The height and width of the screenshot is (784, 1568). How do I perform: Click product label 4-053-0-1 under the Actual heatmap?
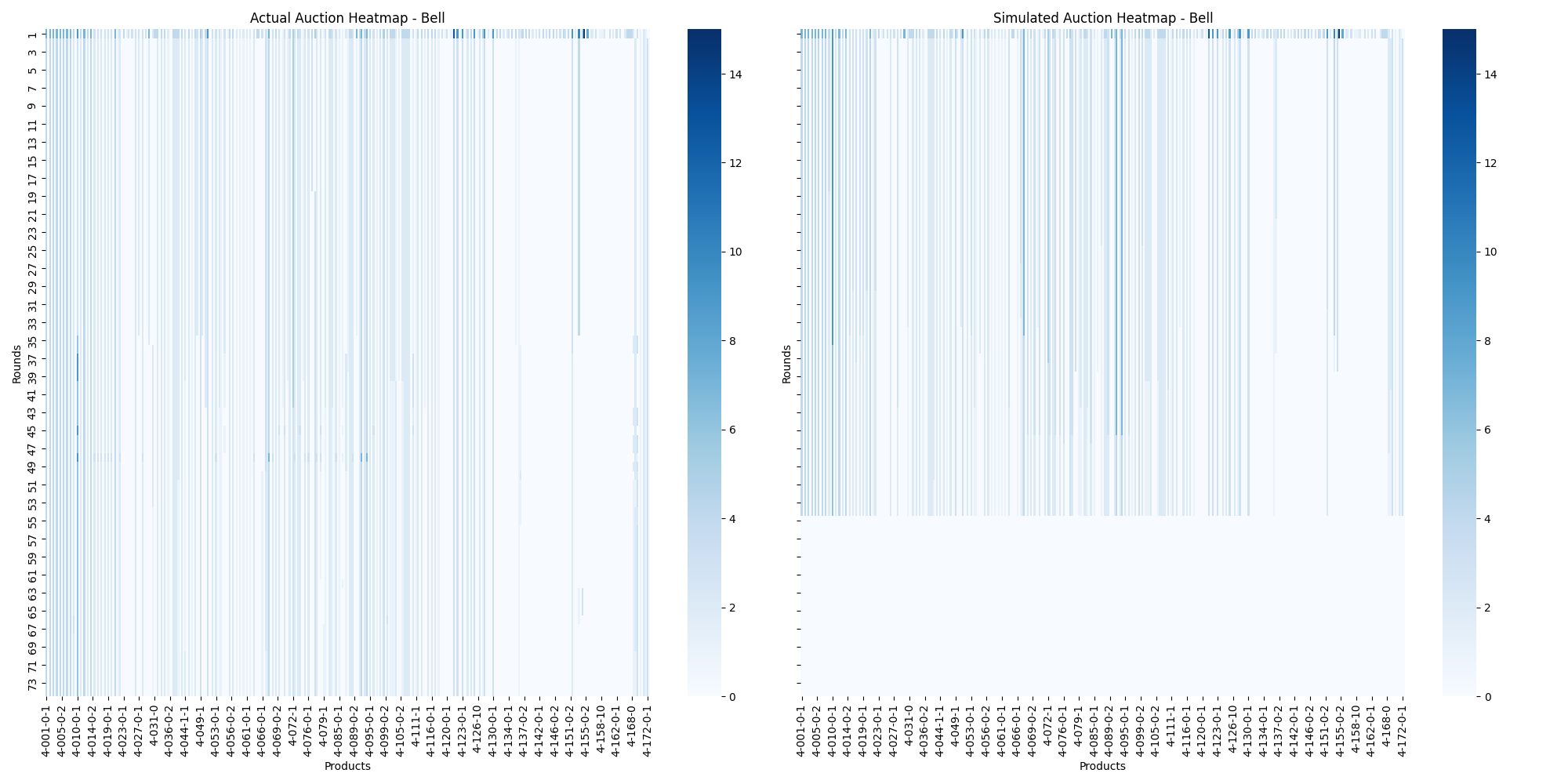point(216,730)
